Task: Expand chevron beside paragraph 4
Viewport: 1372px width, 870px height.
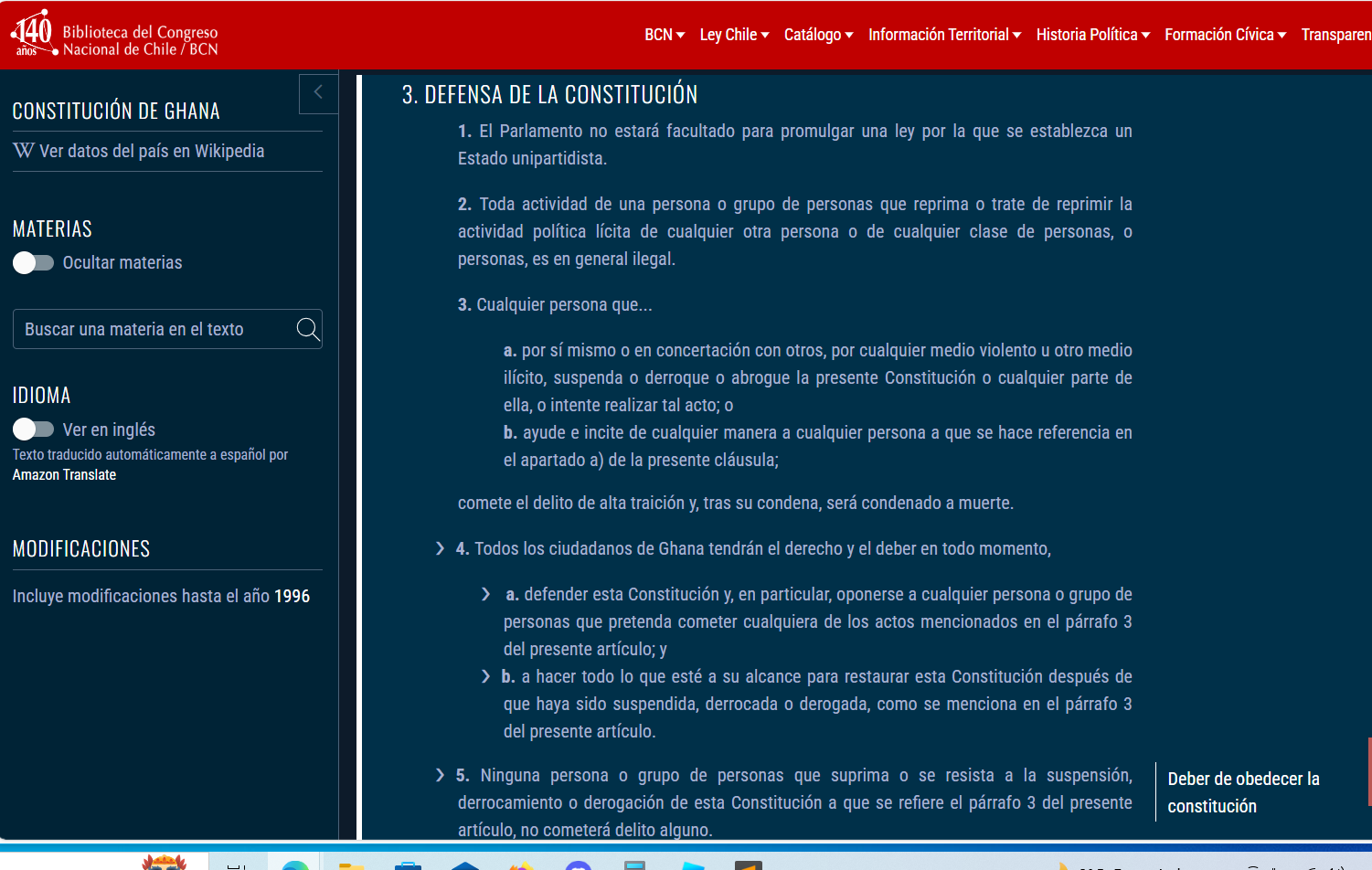Action: click(440, 548)
